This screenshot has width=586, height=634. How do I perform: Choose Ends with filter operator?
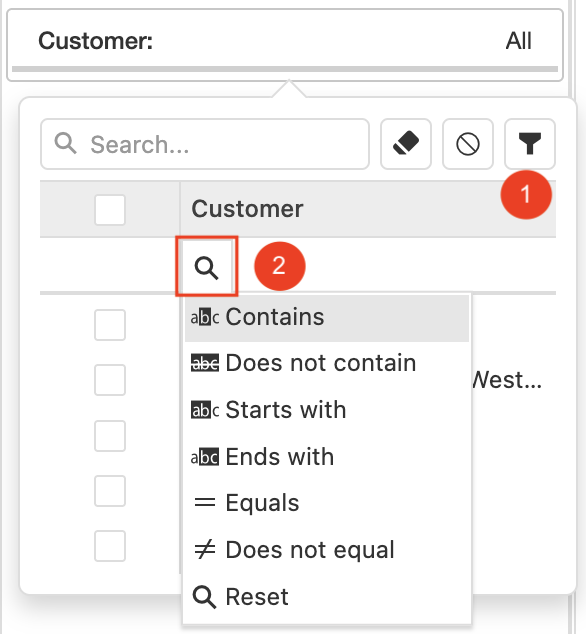point(327,457)
